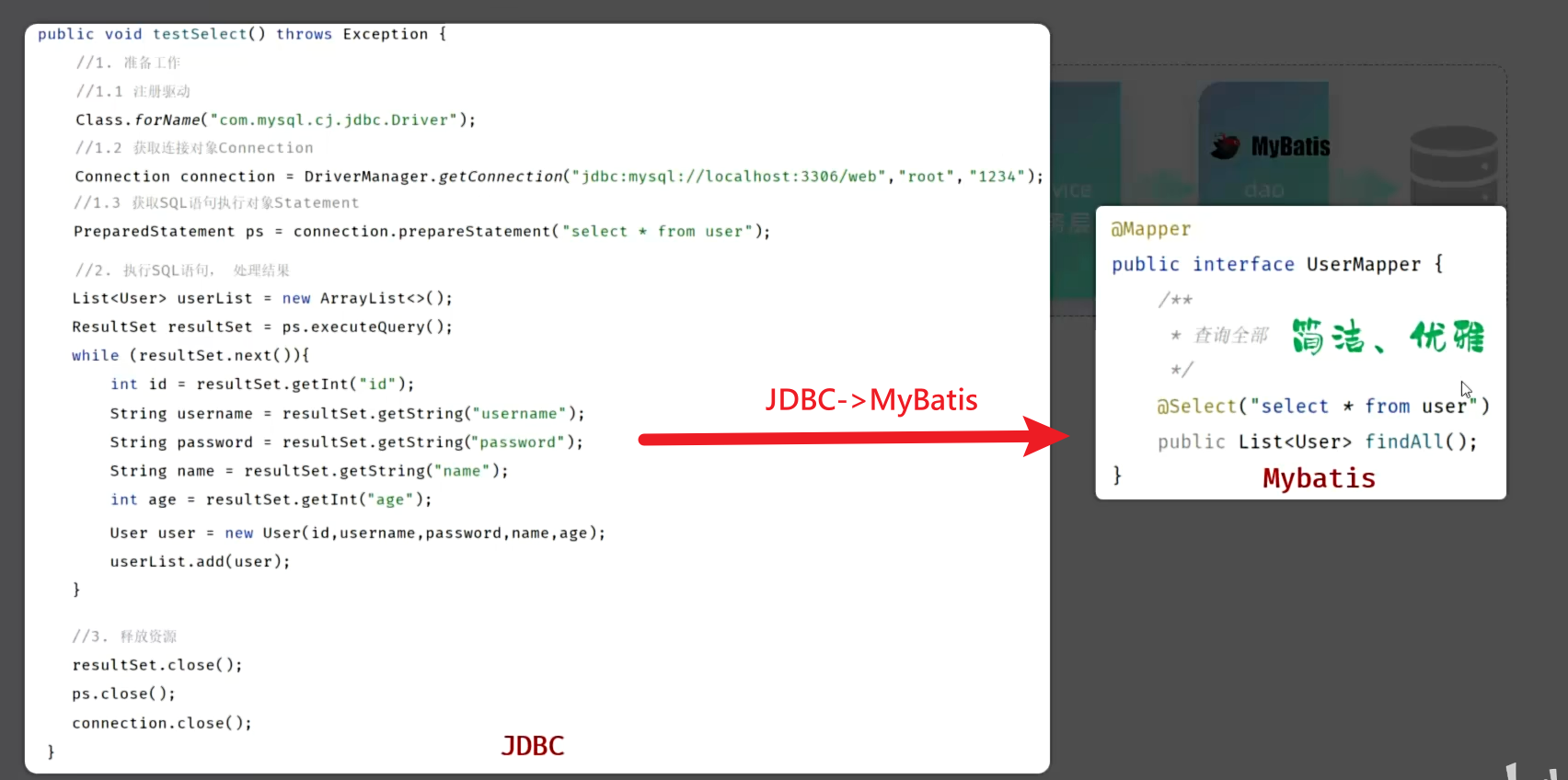Screen dimensions: 1568x780
Task: Click the '//1.' preparation comment line
Action: (128, 63)
